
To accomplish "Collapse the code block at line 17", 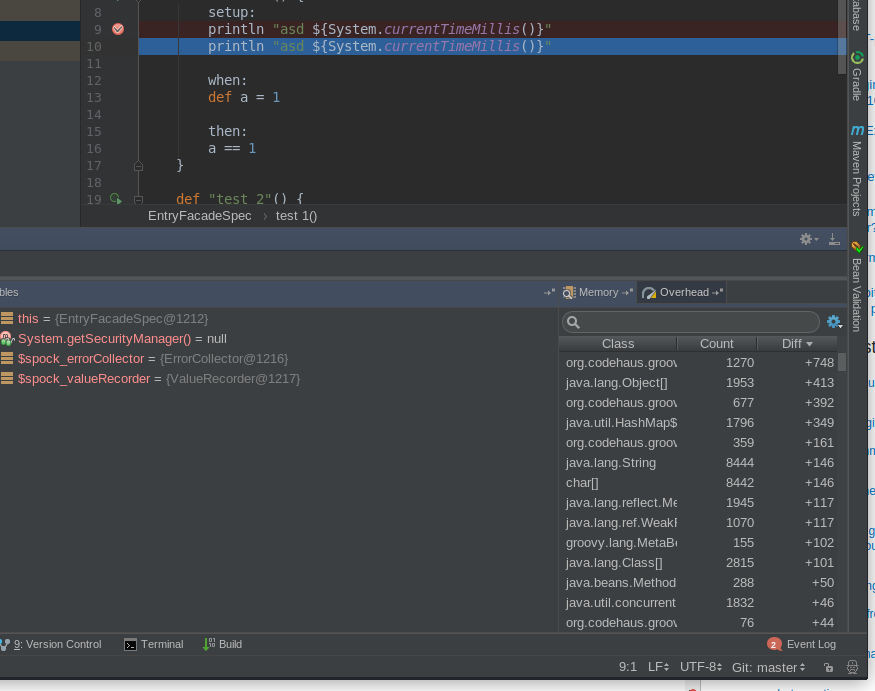I will pos(138,166).
